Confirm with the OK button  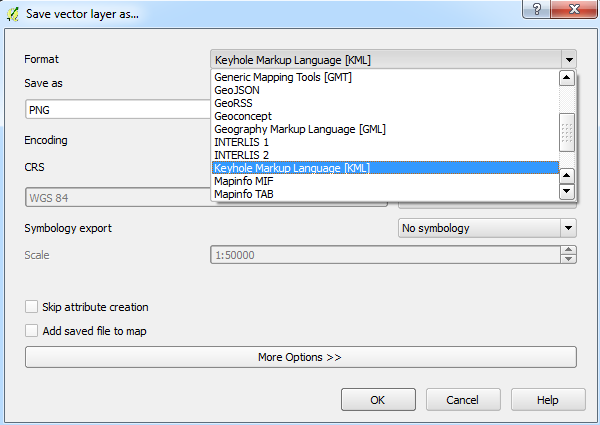pos(378,400)
